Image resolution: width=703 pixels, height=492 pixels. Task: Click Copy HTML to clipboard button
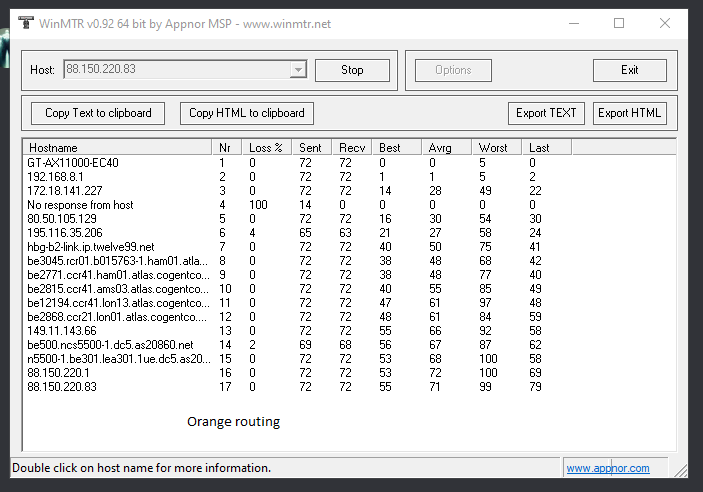point(247,113)
